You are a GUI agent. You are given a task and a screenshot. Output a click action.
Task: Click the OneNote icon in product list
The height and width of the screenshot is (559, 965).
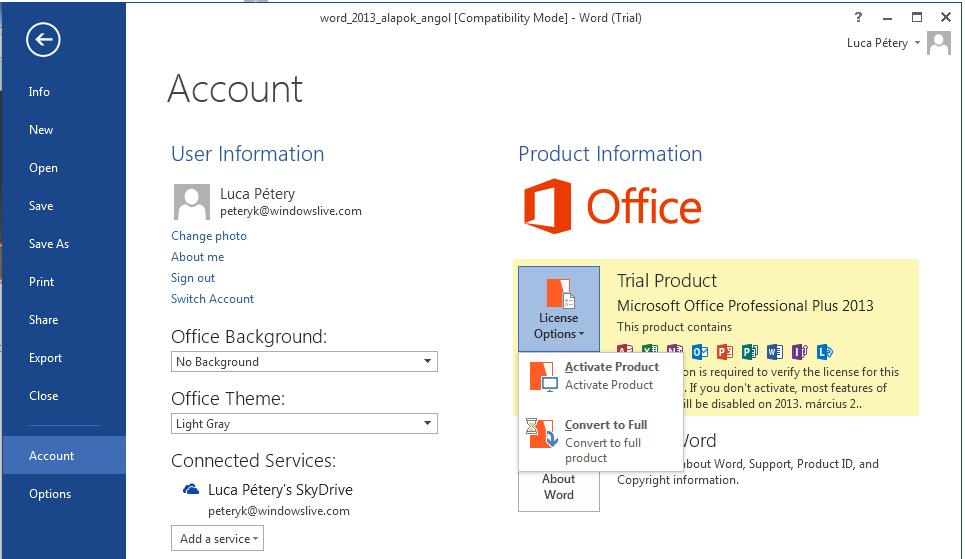(x=675, y=348)
